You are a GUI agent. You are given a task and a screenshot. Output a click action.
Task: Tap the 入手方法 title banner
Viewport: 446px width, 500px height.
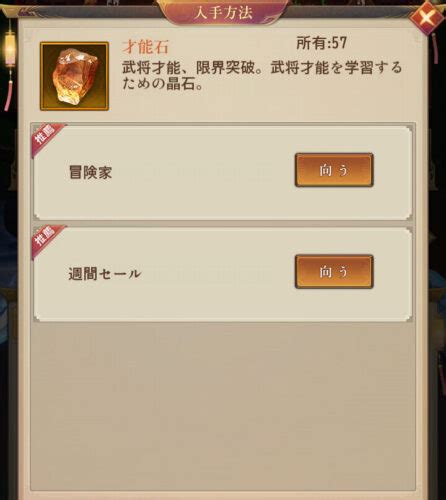click(223, 13)
